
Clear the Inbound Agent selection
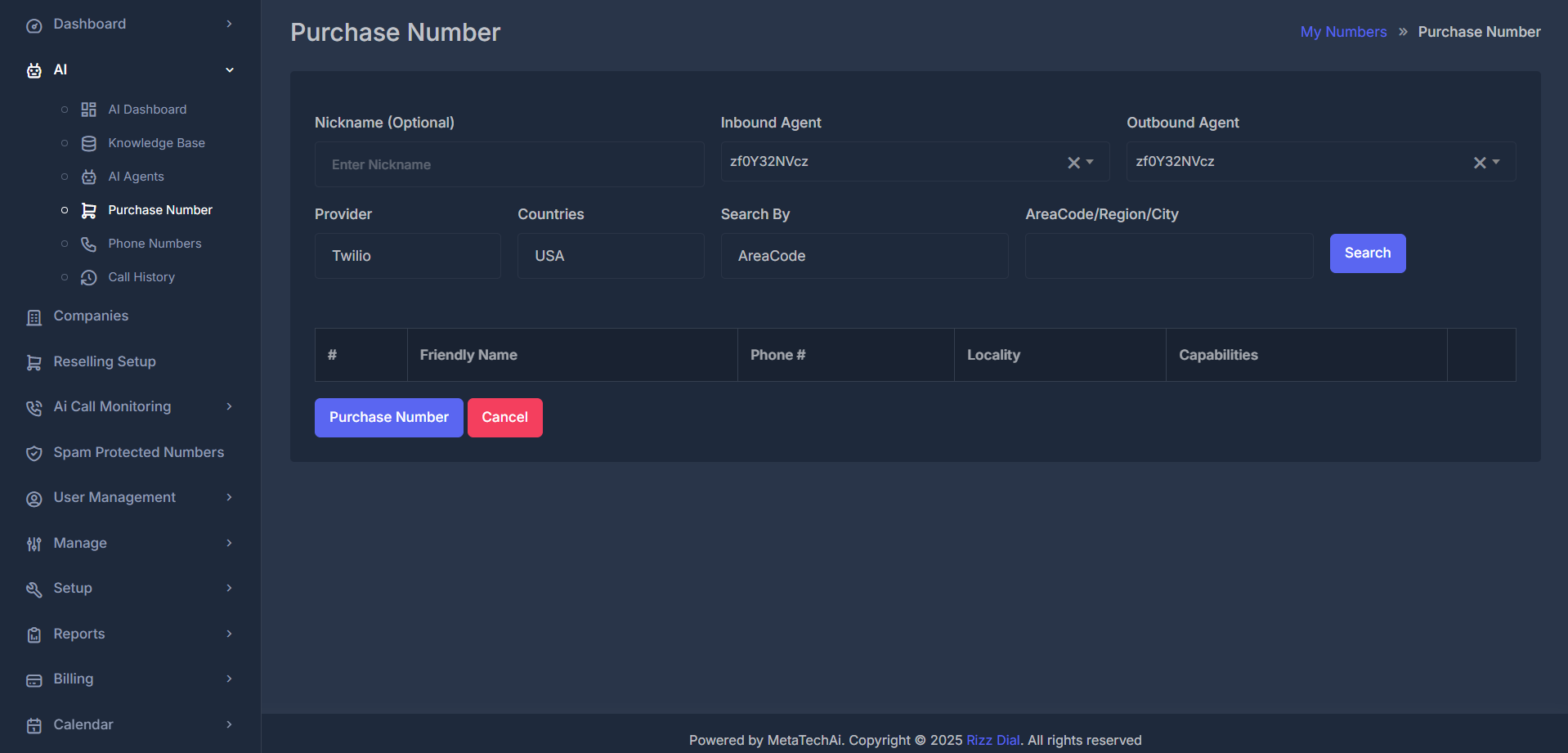click(1073, 163)
